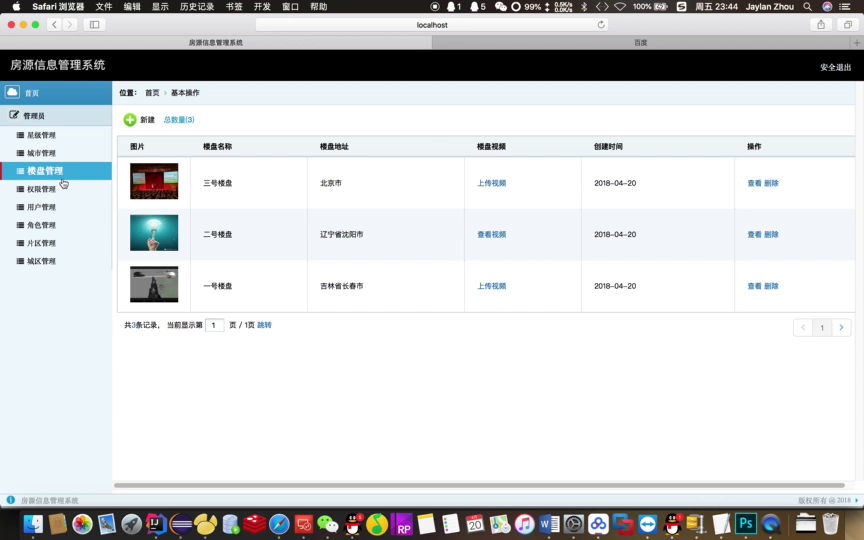The width and height of the screenshot is (864, 540).
Task: Click the 三号楼盘 thumbnail image
Action: pos(154,181)
